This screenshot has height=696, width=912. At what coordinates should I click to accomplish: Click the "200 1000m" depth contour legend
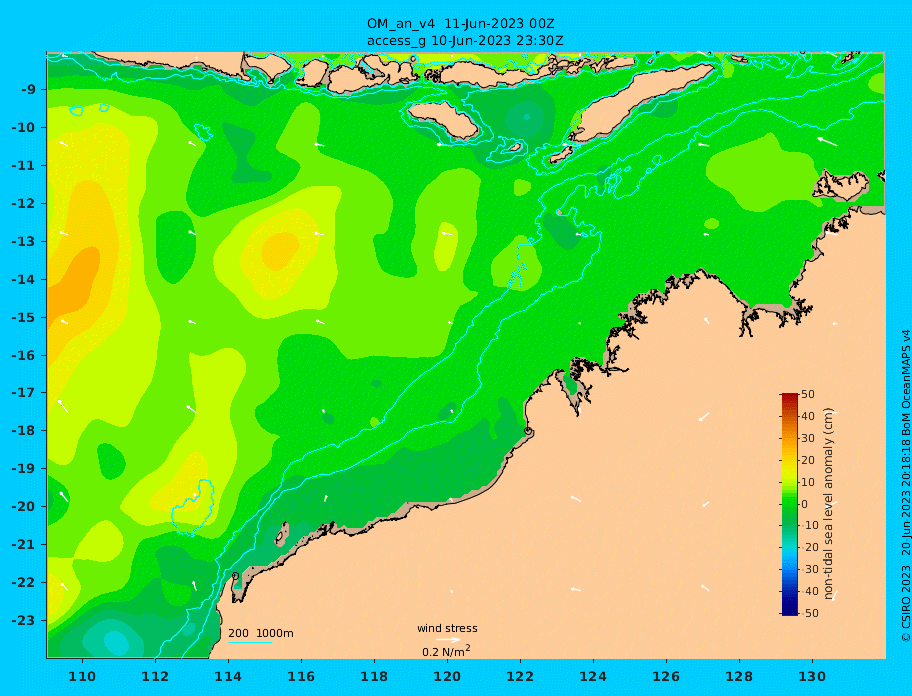[261, 633]
